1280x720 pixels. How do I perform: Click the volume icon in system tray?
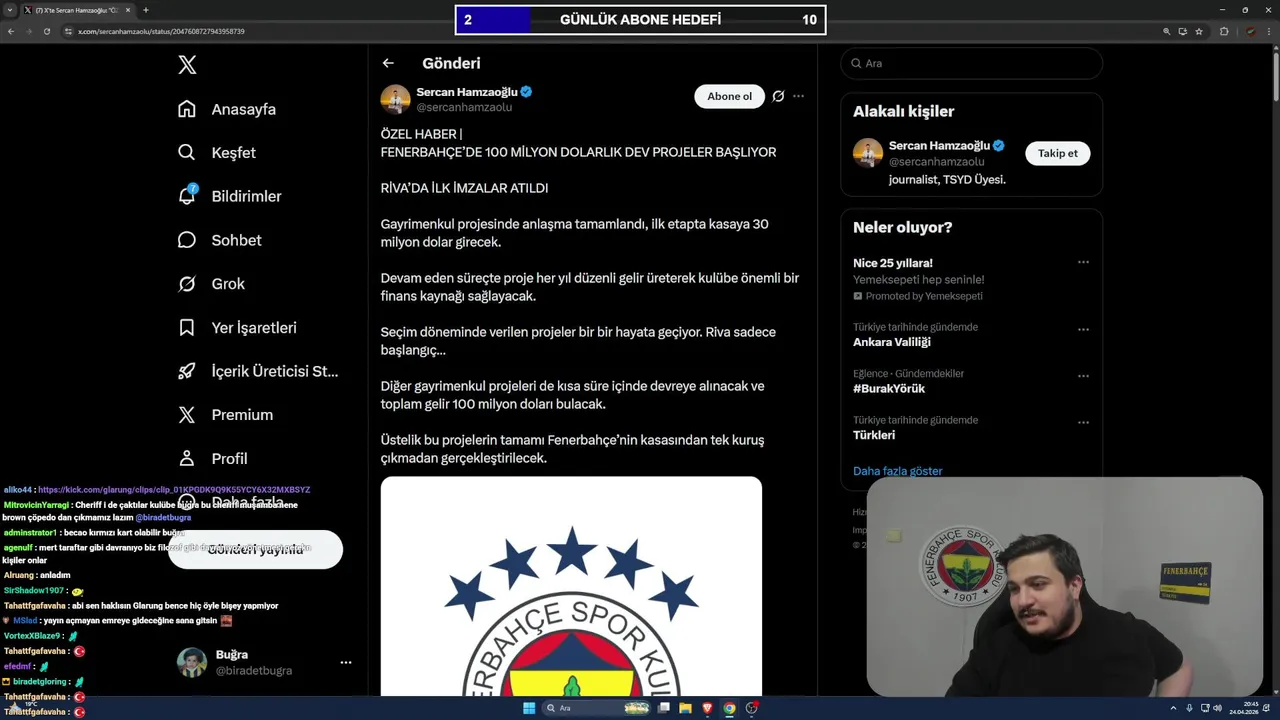[1217, 708]
